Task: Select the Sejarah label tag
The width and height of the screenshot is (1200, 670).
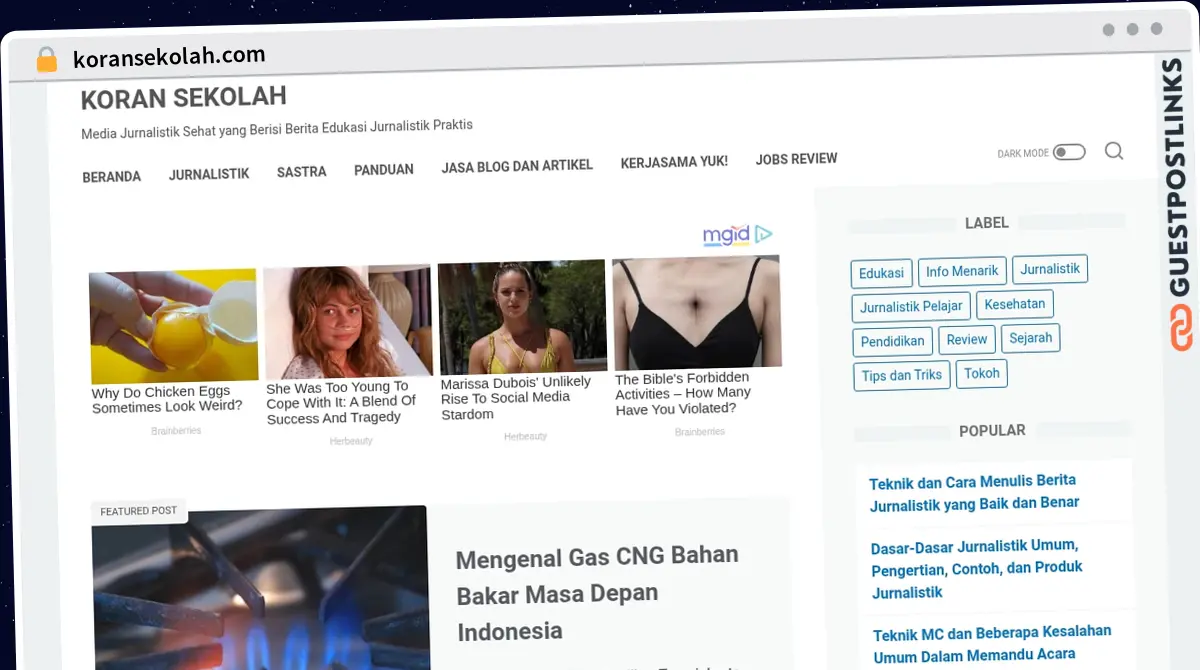Action: point(1030,338)
